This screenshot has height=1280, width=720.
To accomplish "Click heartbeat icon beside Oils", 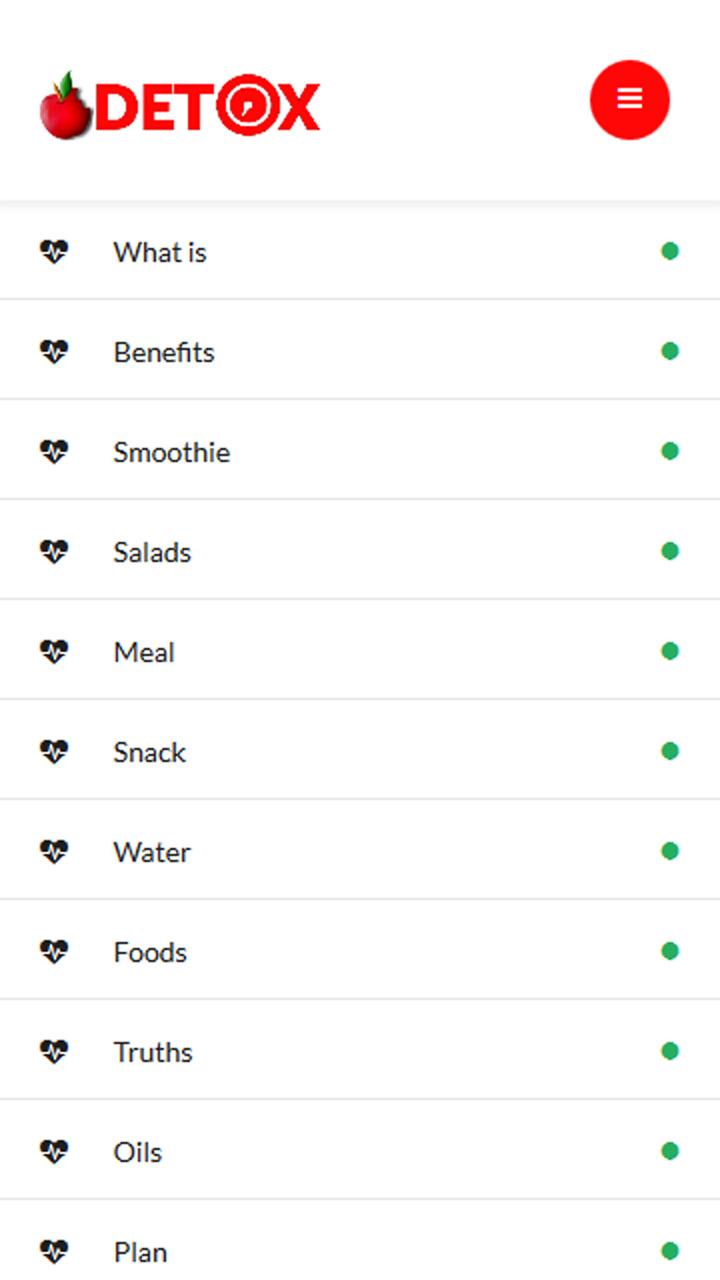I will (54, 1151).
